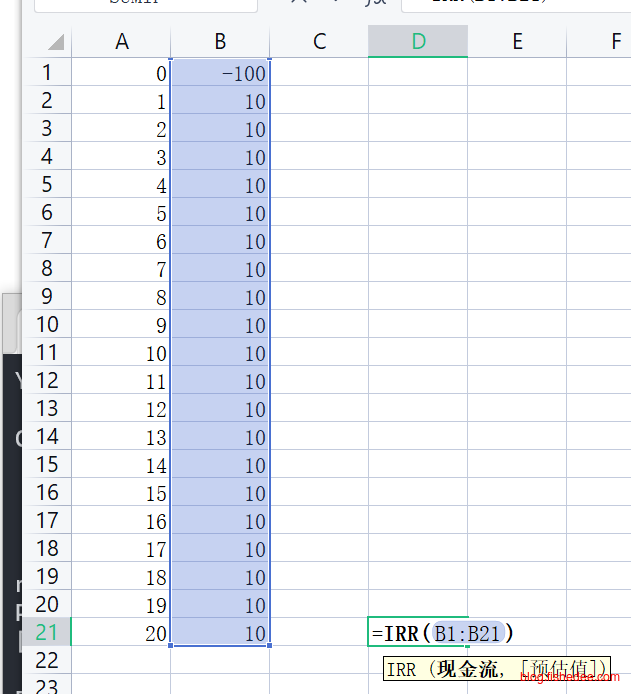Image resolution: width=631 pixels, height=694 pixels.
Task: Select row 10 header
Action: click(x=47, y=325)
